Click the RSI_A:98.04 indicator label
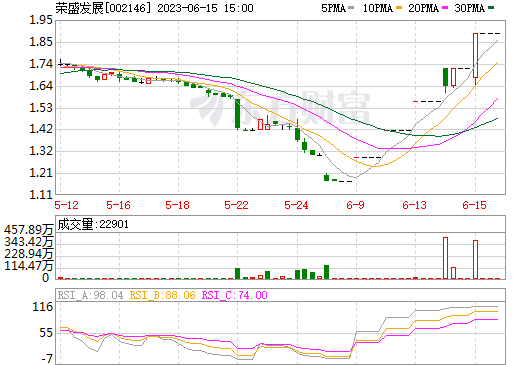 [x=90, y=295]
